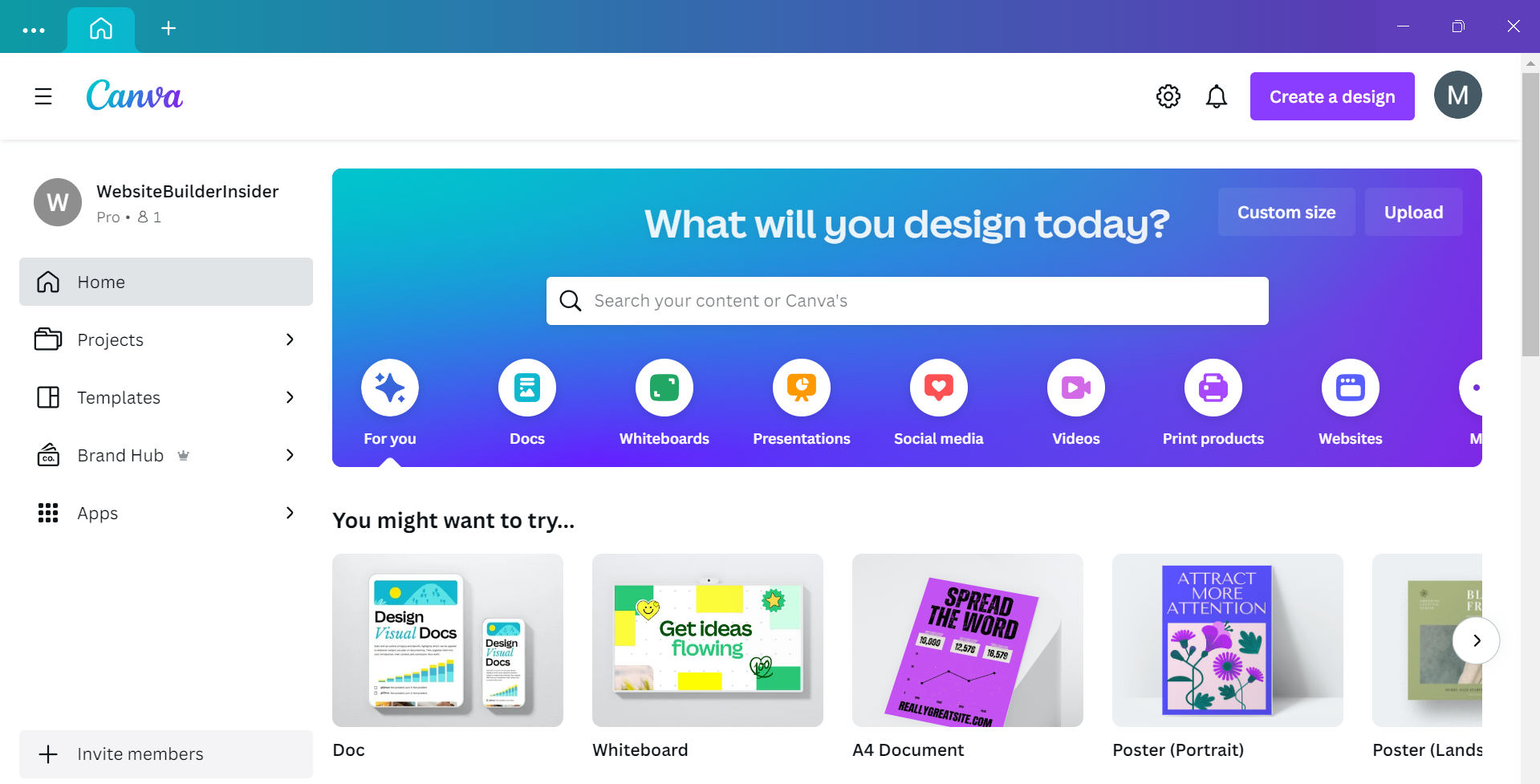Expand the Templates chevron
Viewport: 1540px width, 784px height.
tap(290, 397)
